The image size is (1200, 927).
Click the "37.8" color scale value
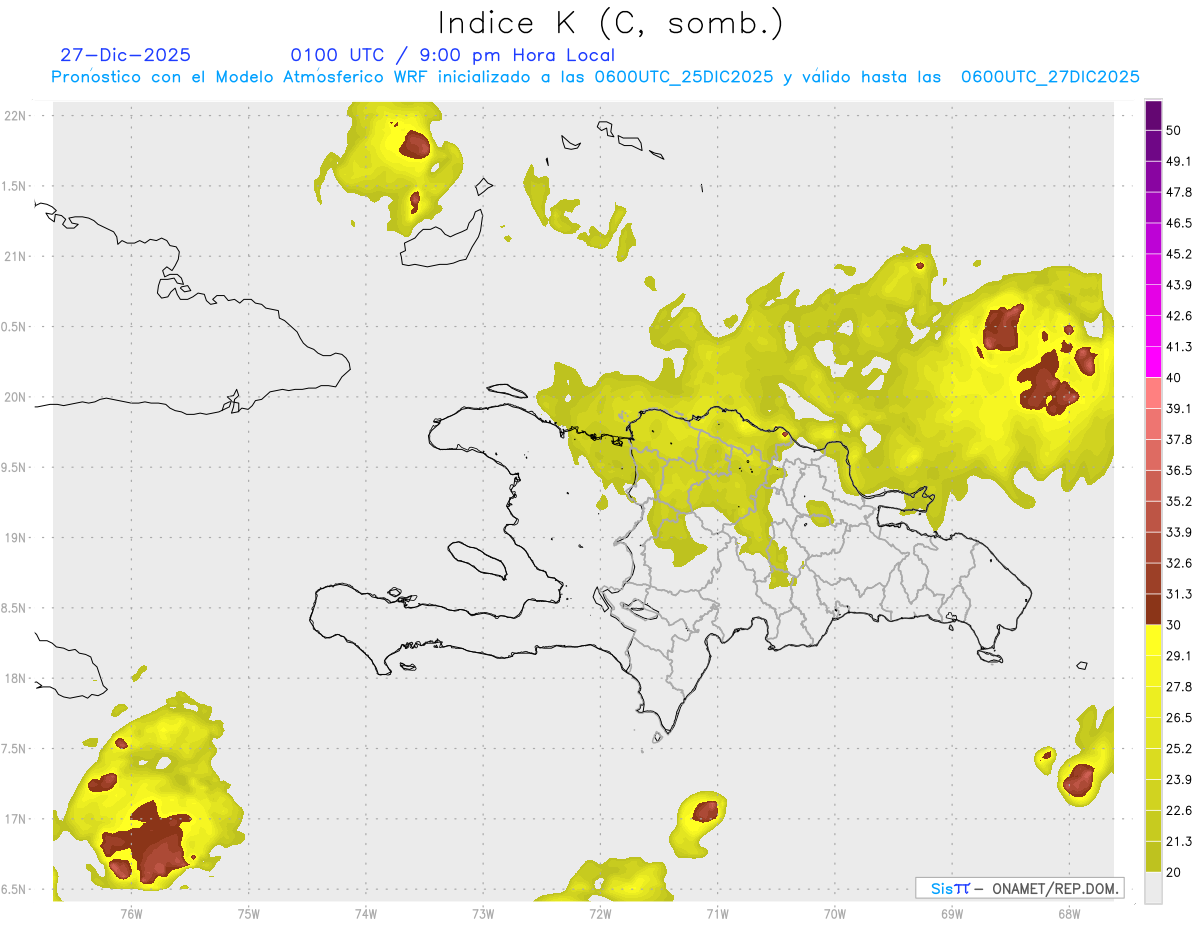click(1179, 439)
